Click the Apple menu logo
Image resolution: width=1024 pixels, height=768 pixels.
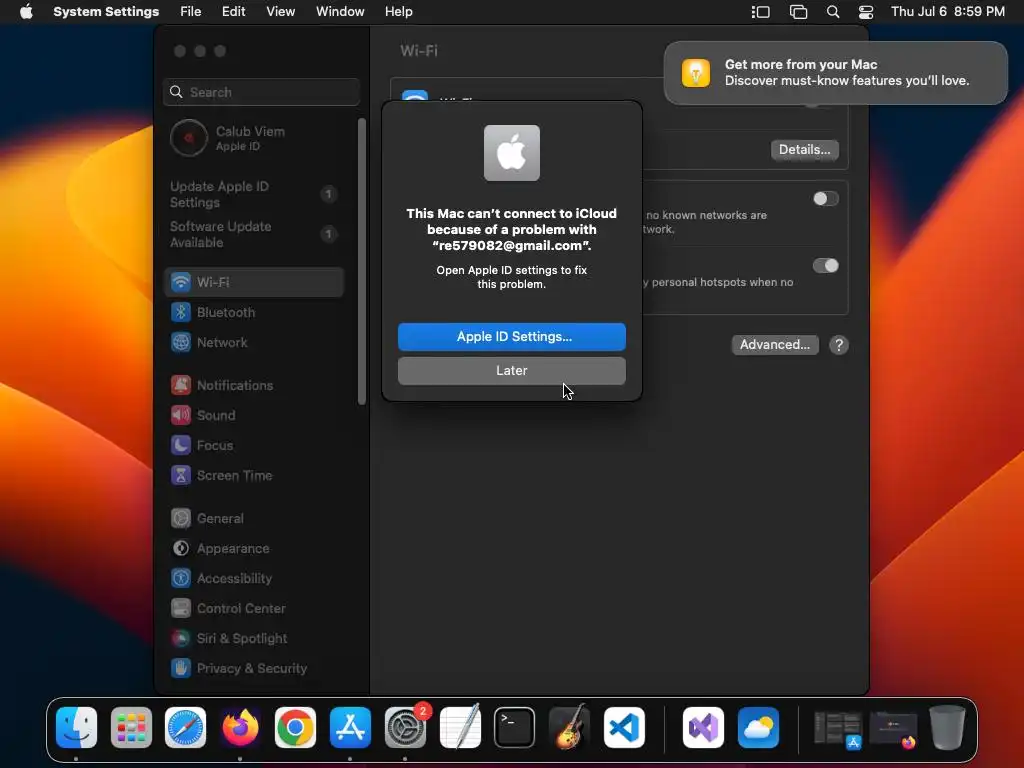pyautogui.click(x=26, y=11)
